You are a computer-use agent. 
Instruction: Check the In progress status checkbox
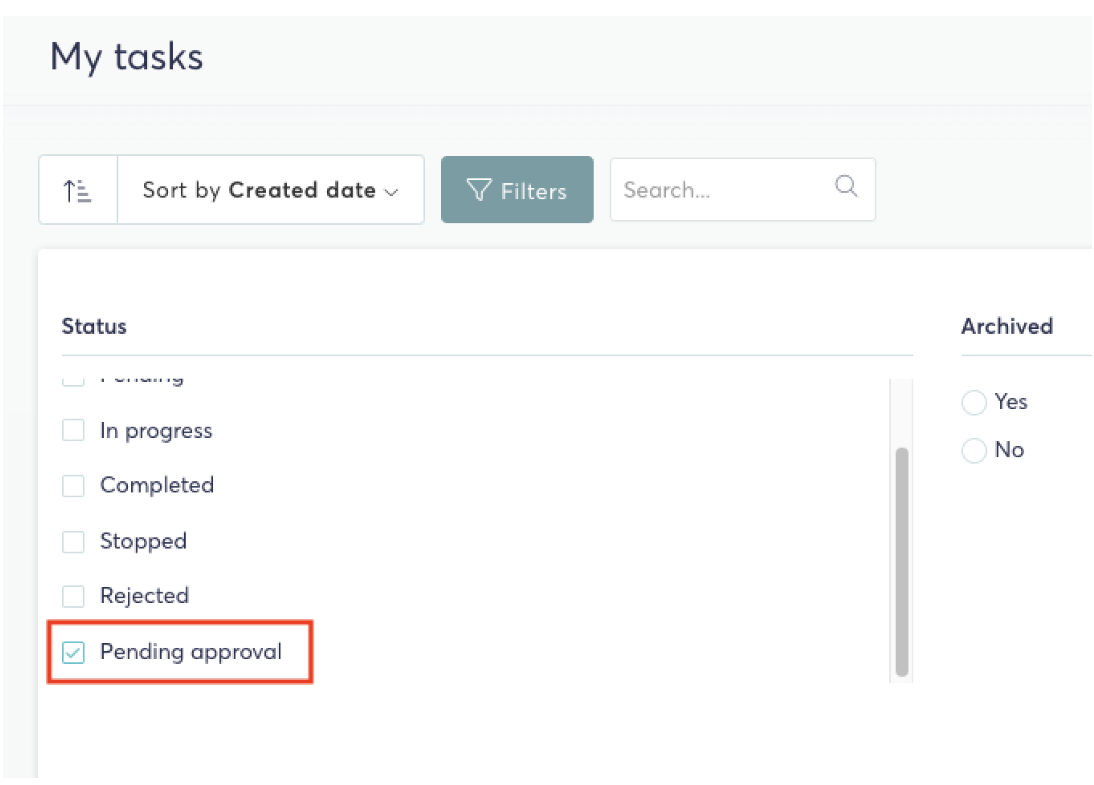73,430
